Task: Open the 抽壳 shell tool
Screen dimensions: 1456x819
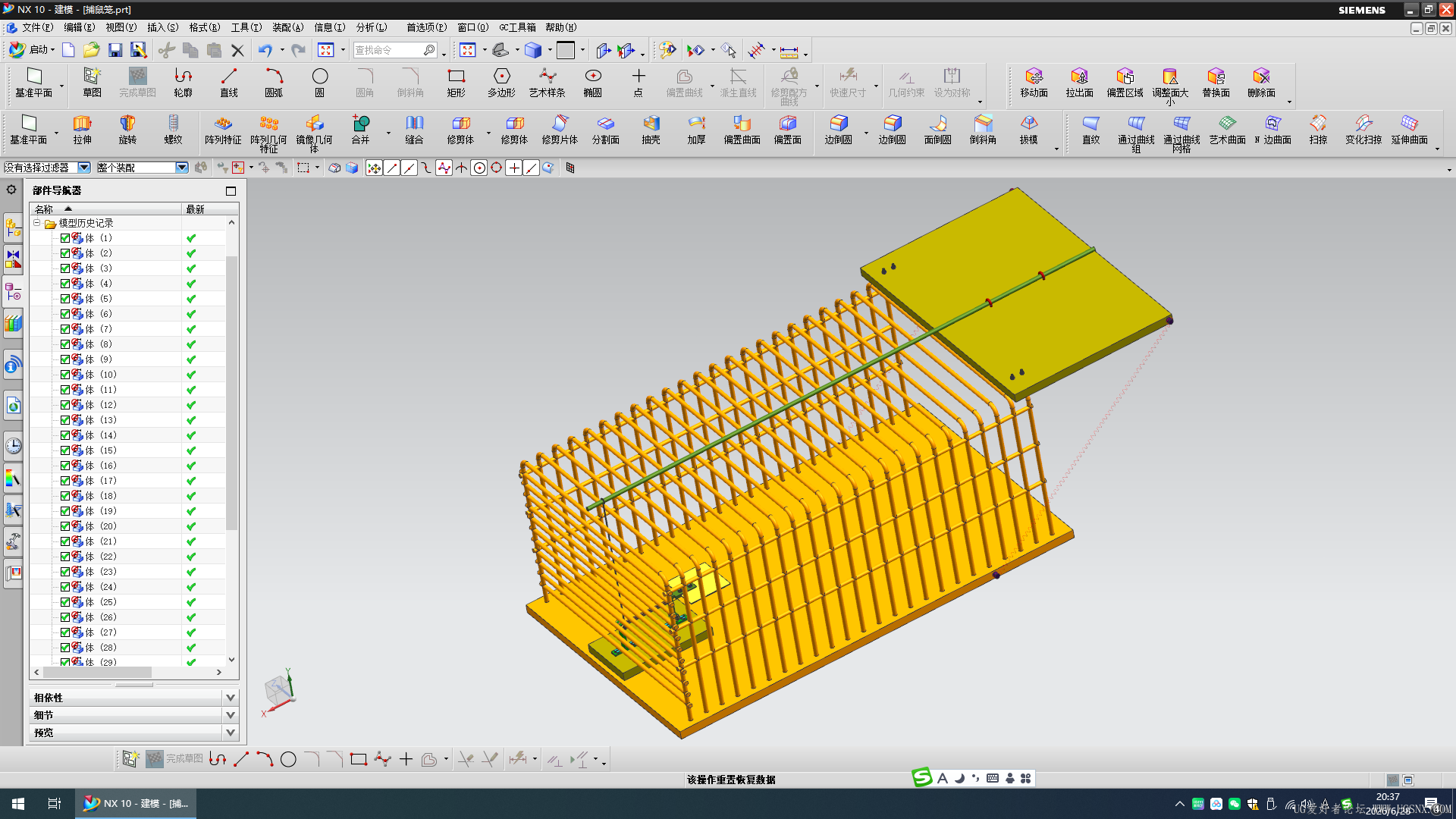Action: pos(651,130)
